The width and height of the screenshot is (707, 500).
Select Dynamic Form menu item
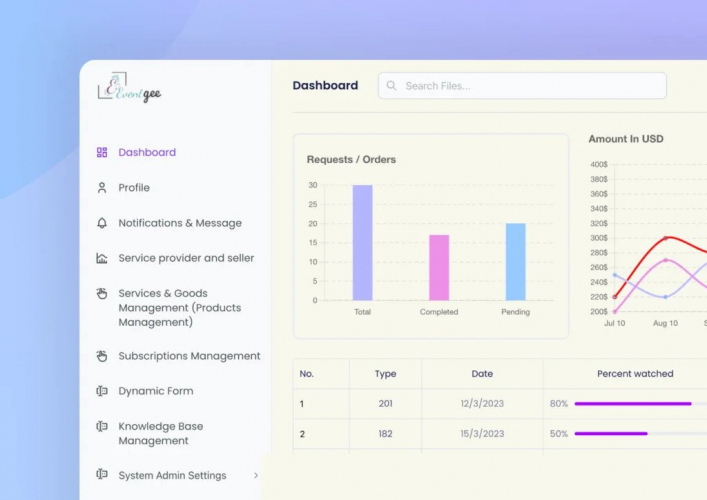click(x=156, y=391)
